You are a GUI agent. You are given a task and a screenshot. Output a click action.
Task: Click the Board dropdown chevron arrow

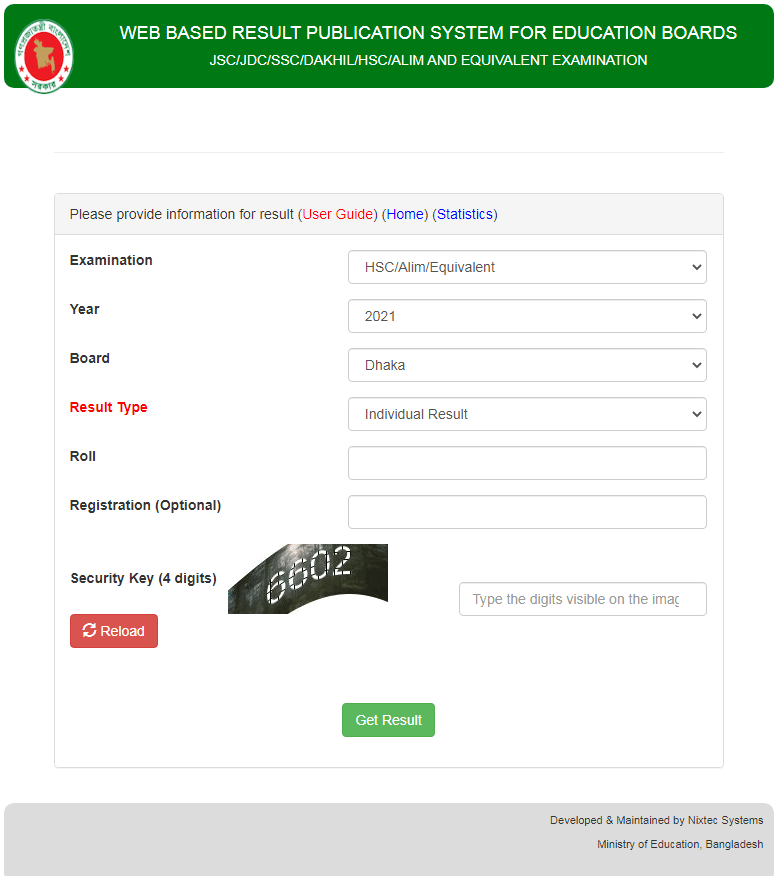697,365
